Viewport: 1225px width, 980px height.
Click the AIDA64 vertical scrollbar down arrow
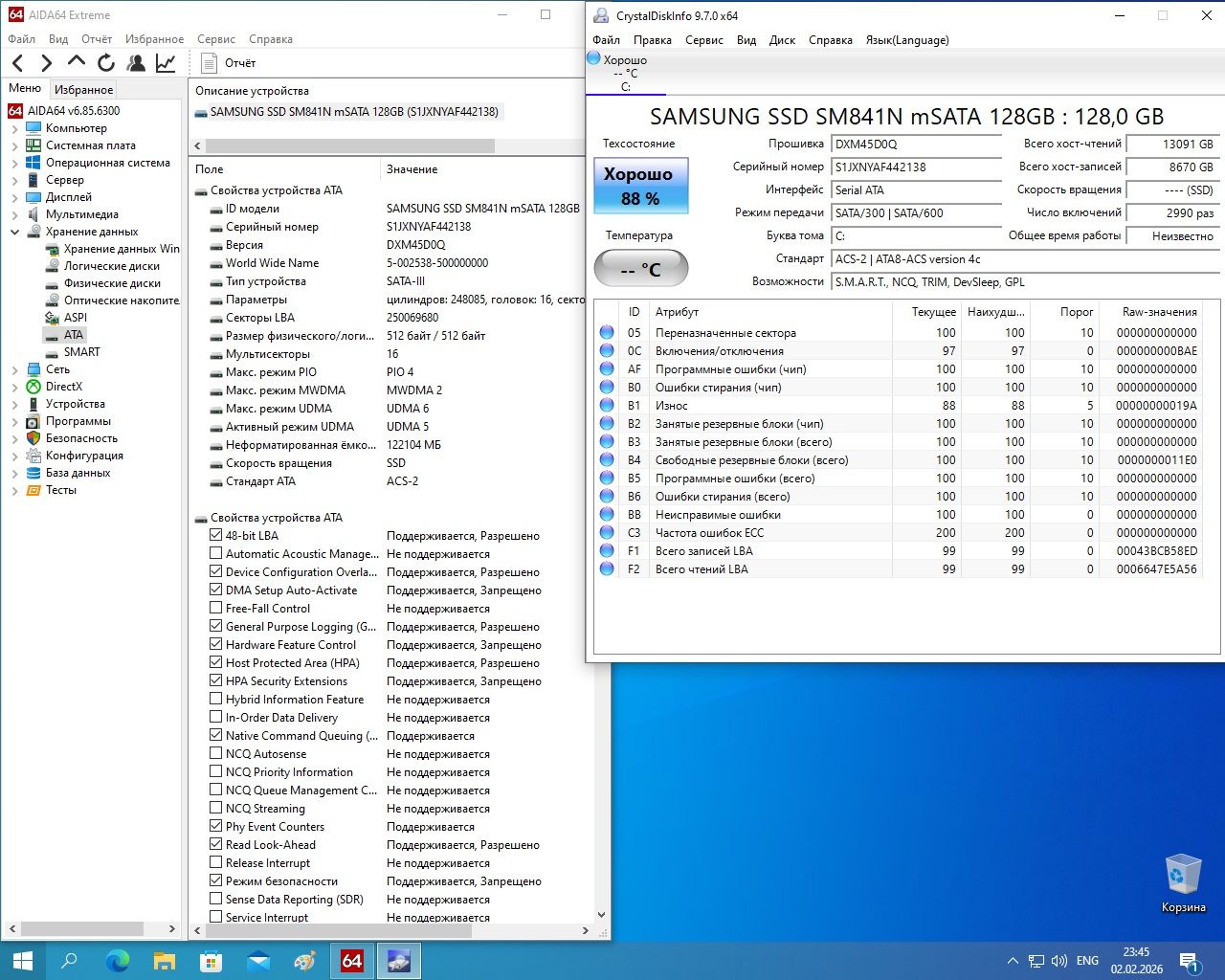(601, 915)
